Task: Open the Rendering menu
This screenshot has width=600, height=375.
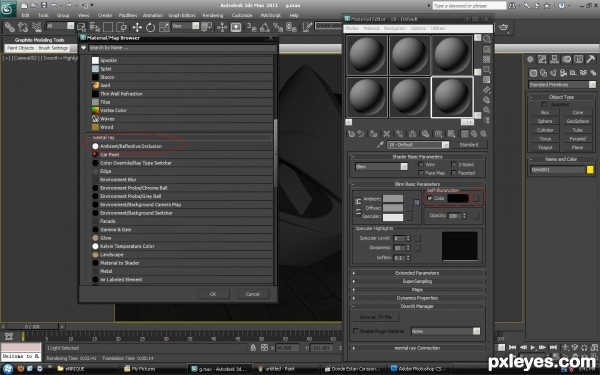Action: pos(213,15)
